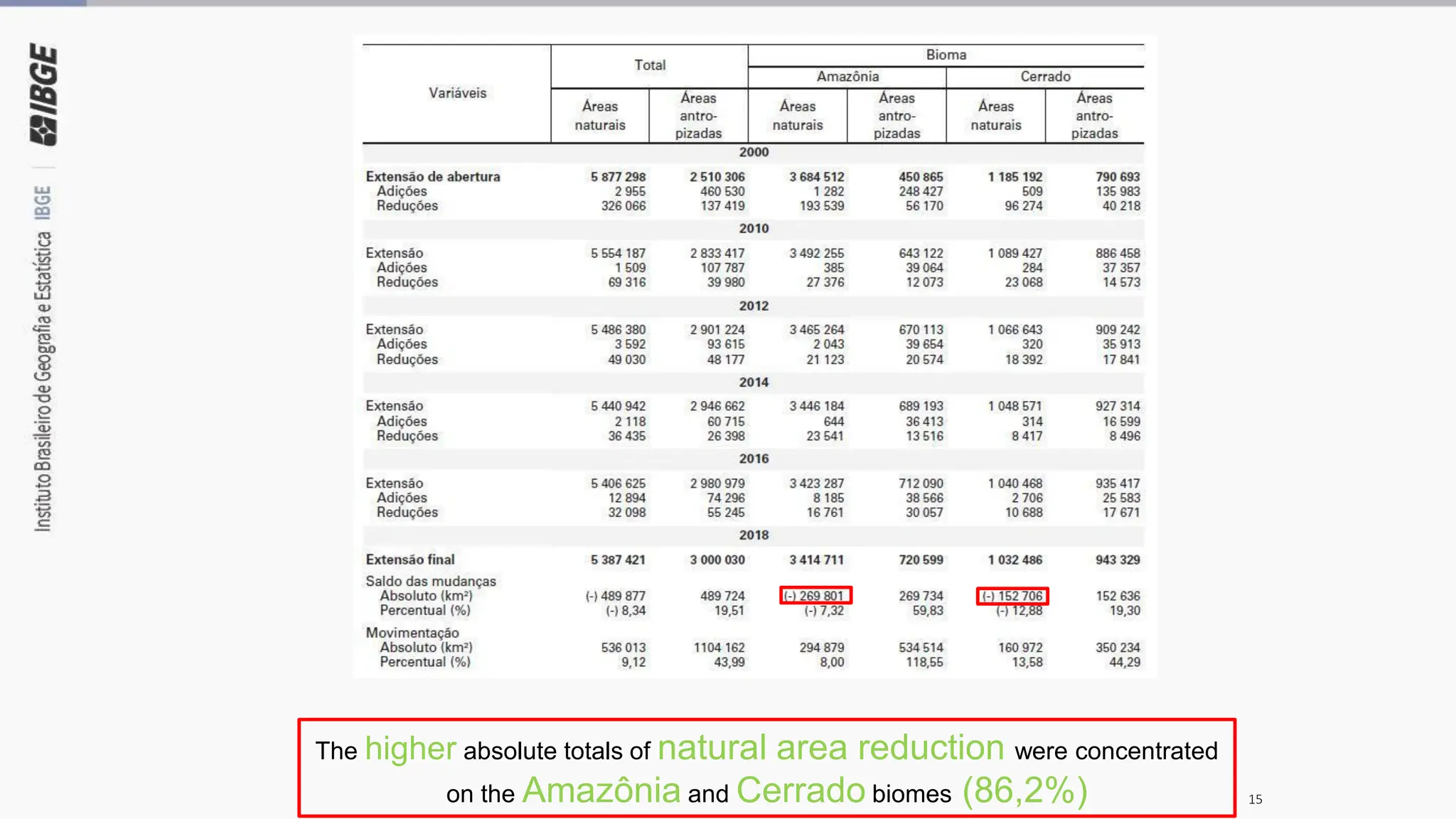Viewport: 1456px width, 819px height.
Task: Click the value 1 185 192
Action: click(1015, 176)
